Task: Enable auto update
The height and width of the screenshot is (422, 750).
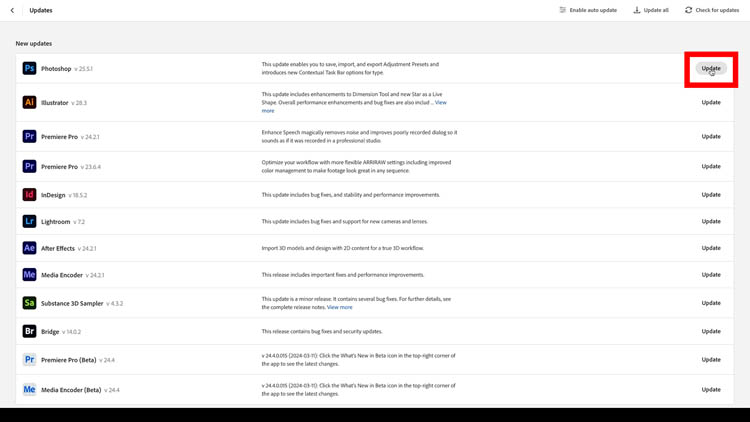Action: tap(588, 10)
